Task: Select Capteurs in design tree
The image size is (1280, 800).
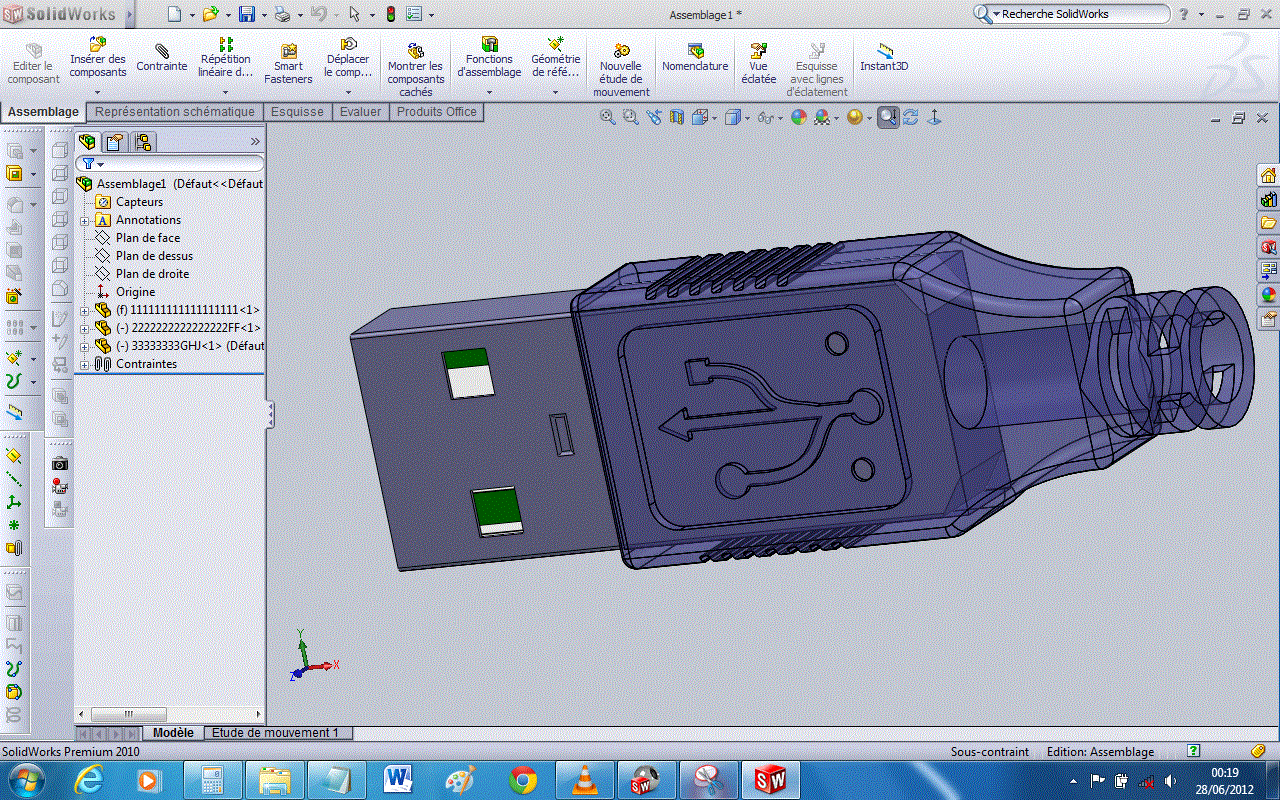Action: 139,202
